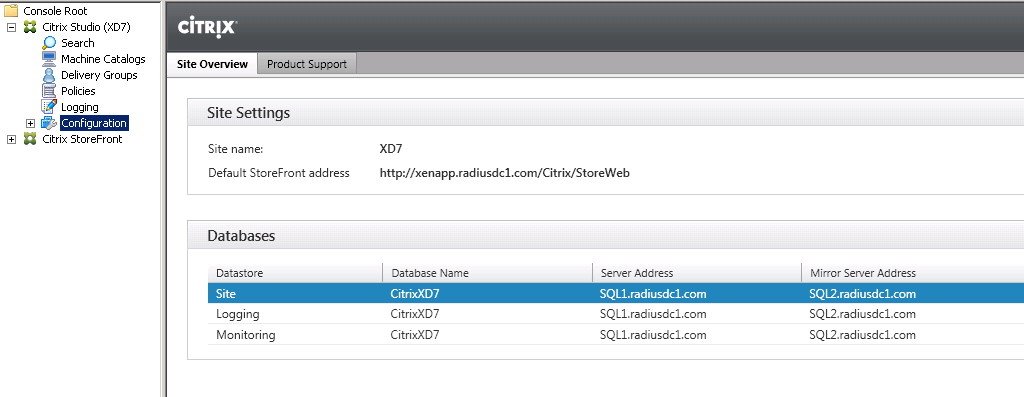The image size is (1024, 397).
Task: Click the Citrix StoreFront node icon
Action: pyautogui.click(x=30, y=139)
